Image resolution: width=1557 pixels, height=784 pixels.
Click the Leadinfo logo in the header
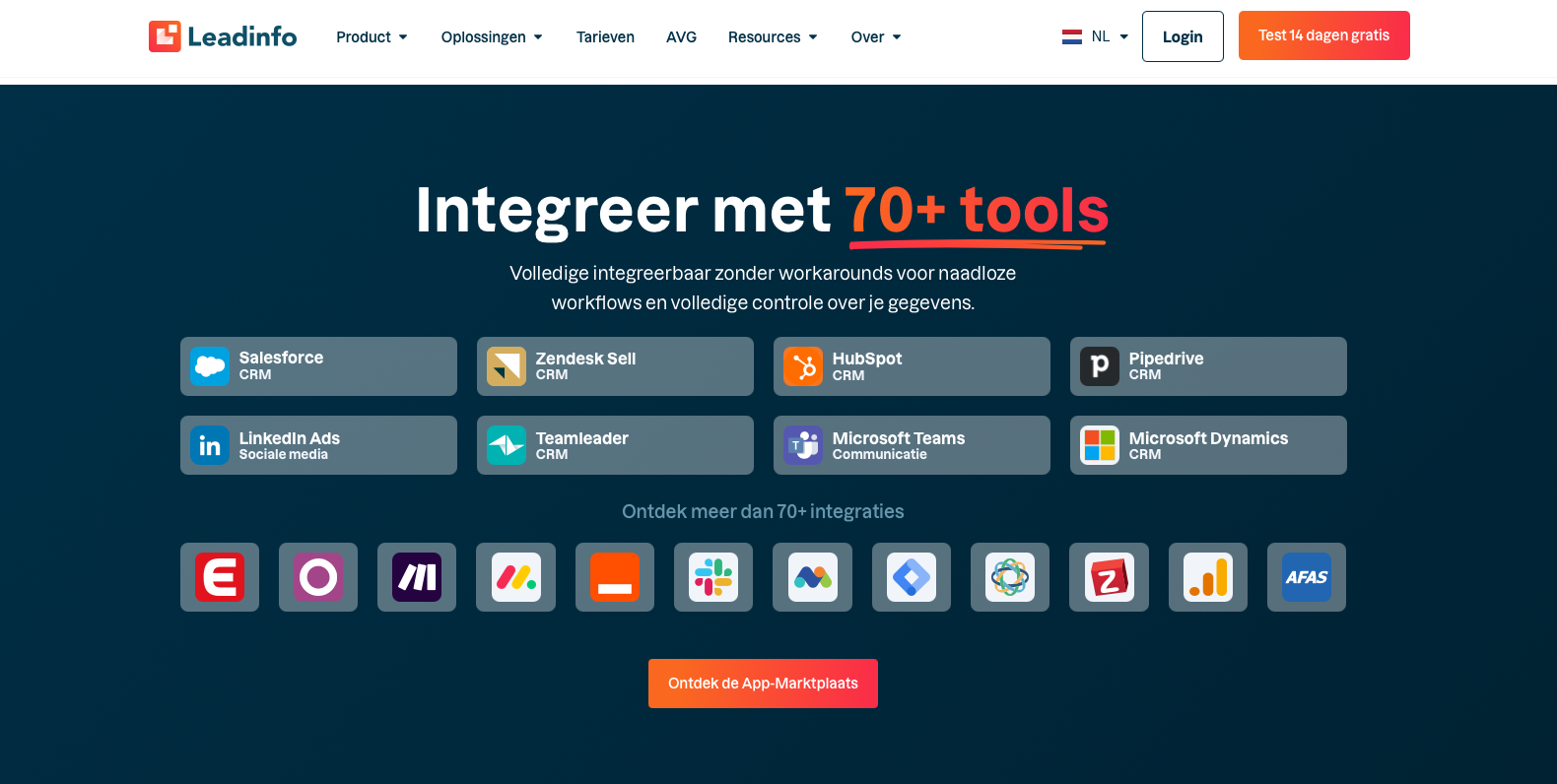[x=223, y=36]
